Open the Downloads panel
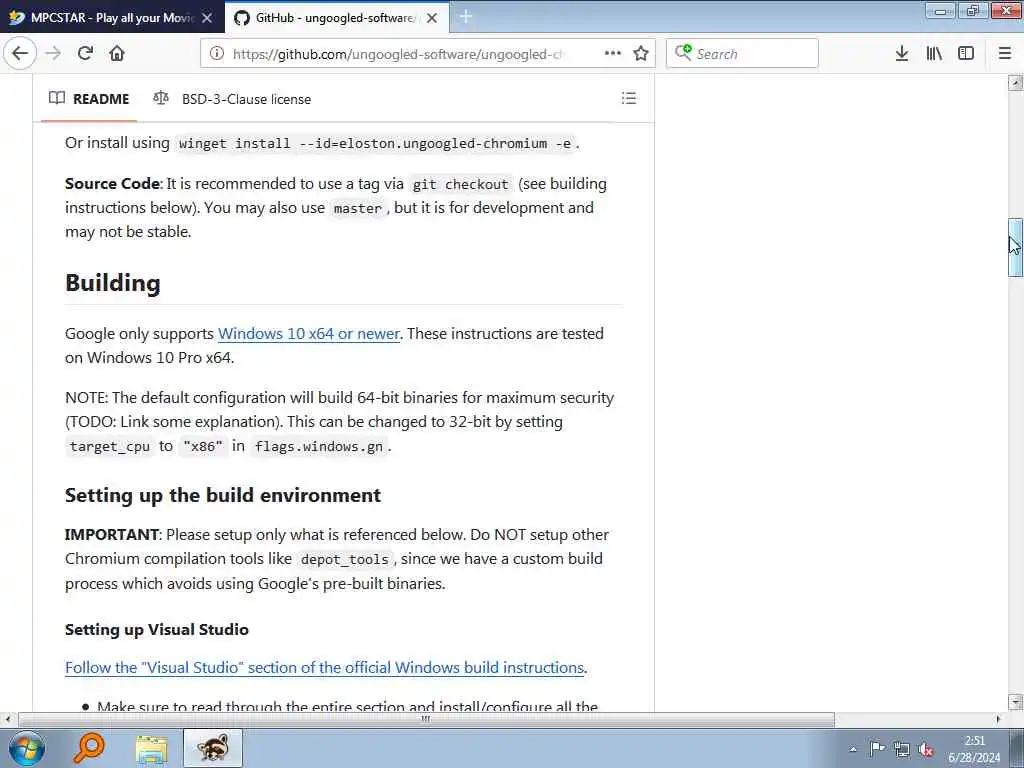 pyautogui.click(x=902, y=54)
